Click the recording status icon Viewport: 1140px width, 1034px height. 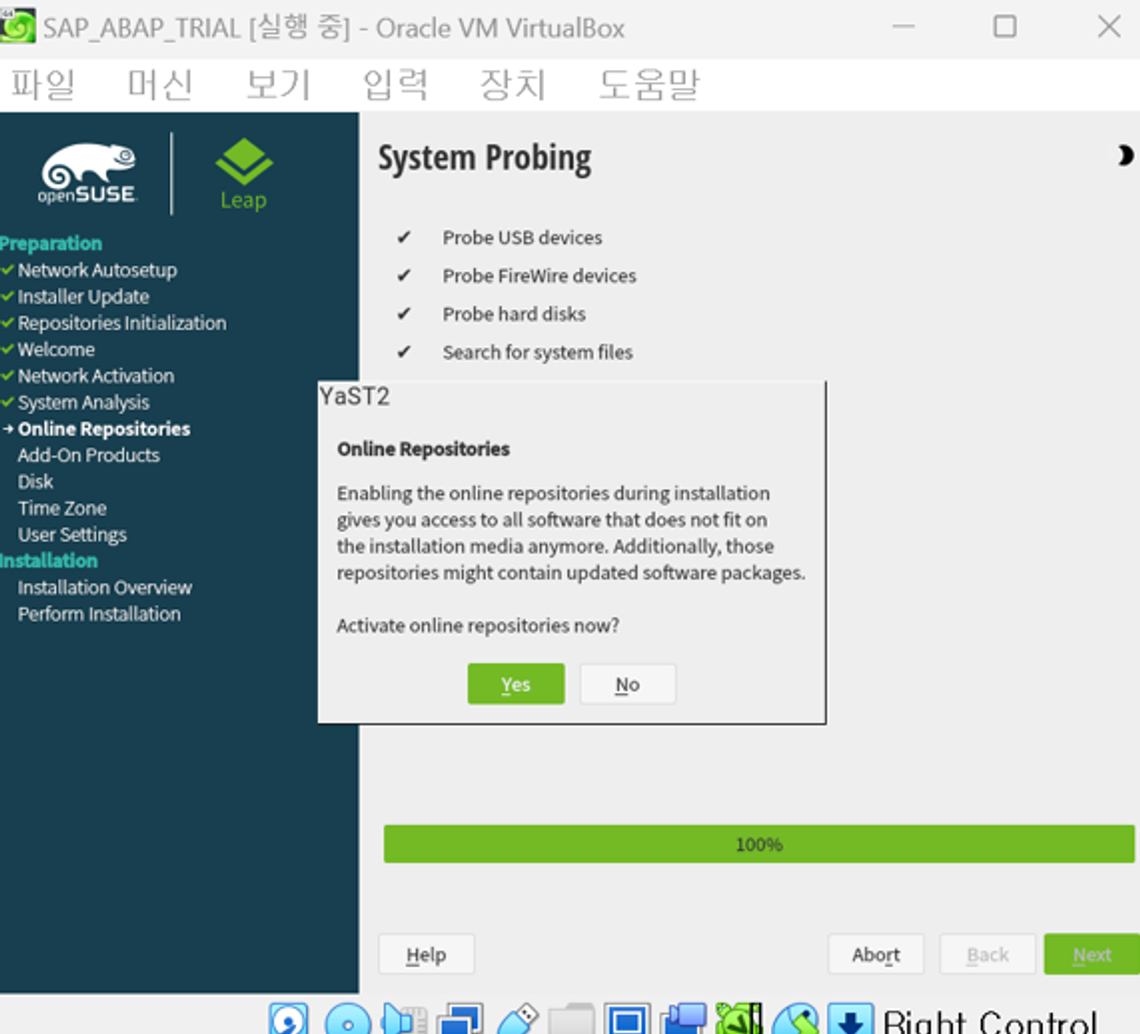683,1019
